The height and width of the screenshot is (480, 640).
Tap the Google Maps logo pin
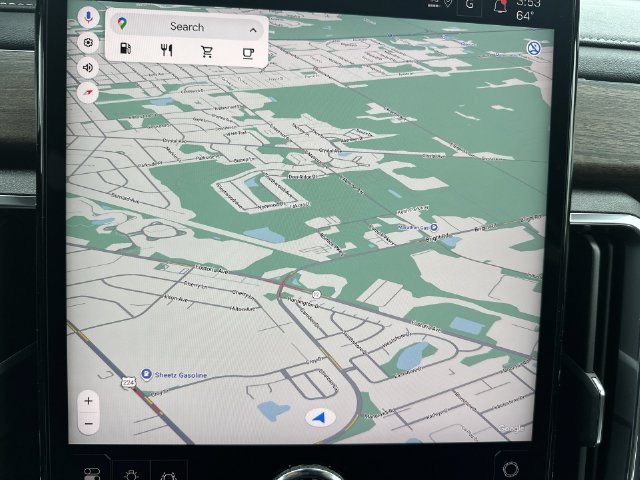coord(122,23)
